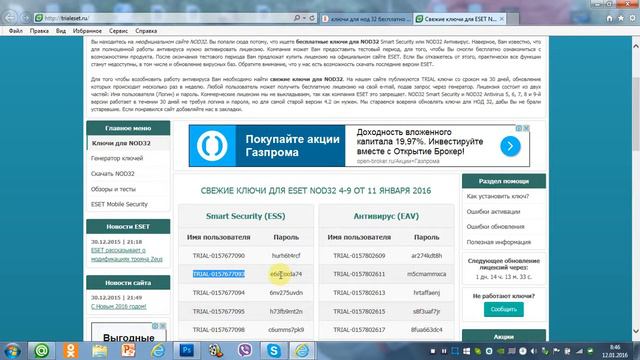Click page scrollbar down arrow
640x360 pixels.
tap(636, 331)
